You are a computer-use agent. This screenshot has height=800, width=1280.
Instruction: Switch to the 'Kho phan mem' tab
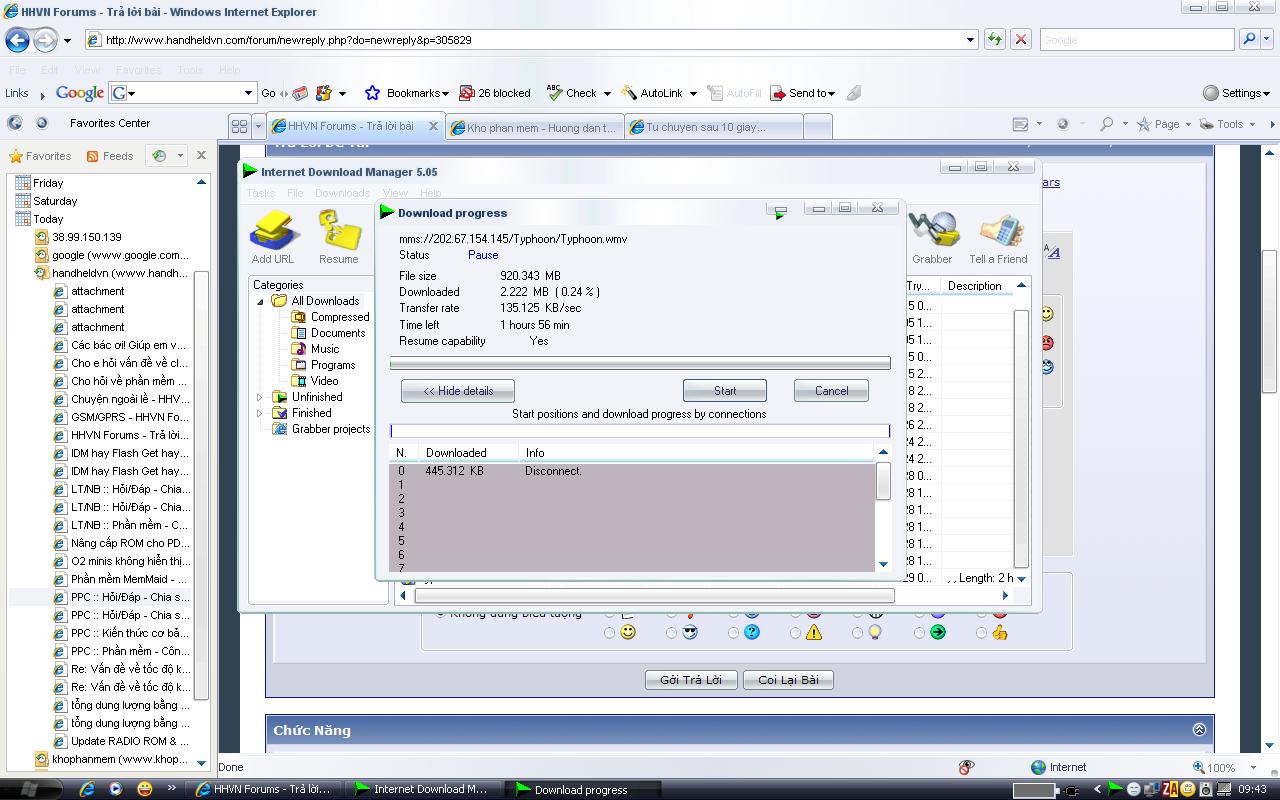pos(540,127)
